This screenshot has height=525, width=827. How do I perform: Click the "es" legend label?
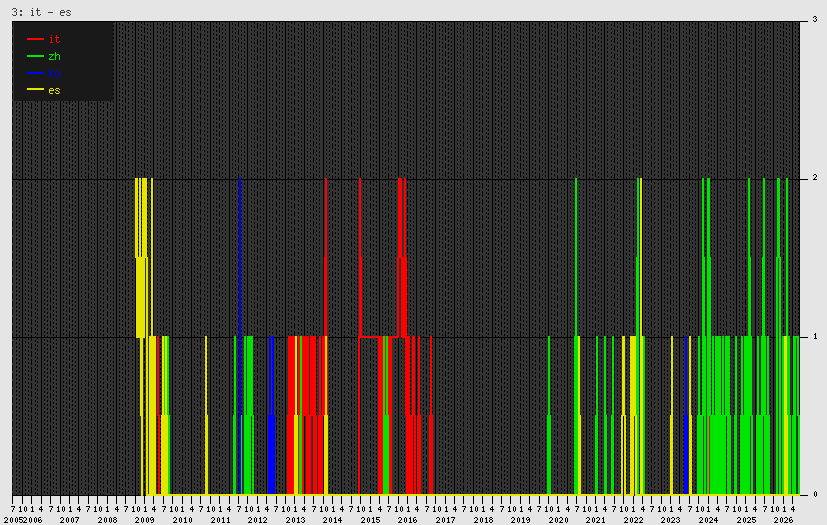[x=54, y=90]
